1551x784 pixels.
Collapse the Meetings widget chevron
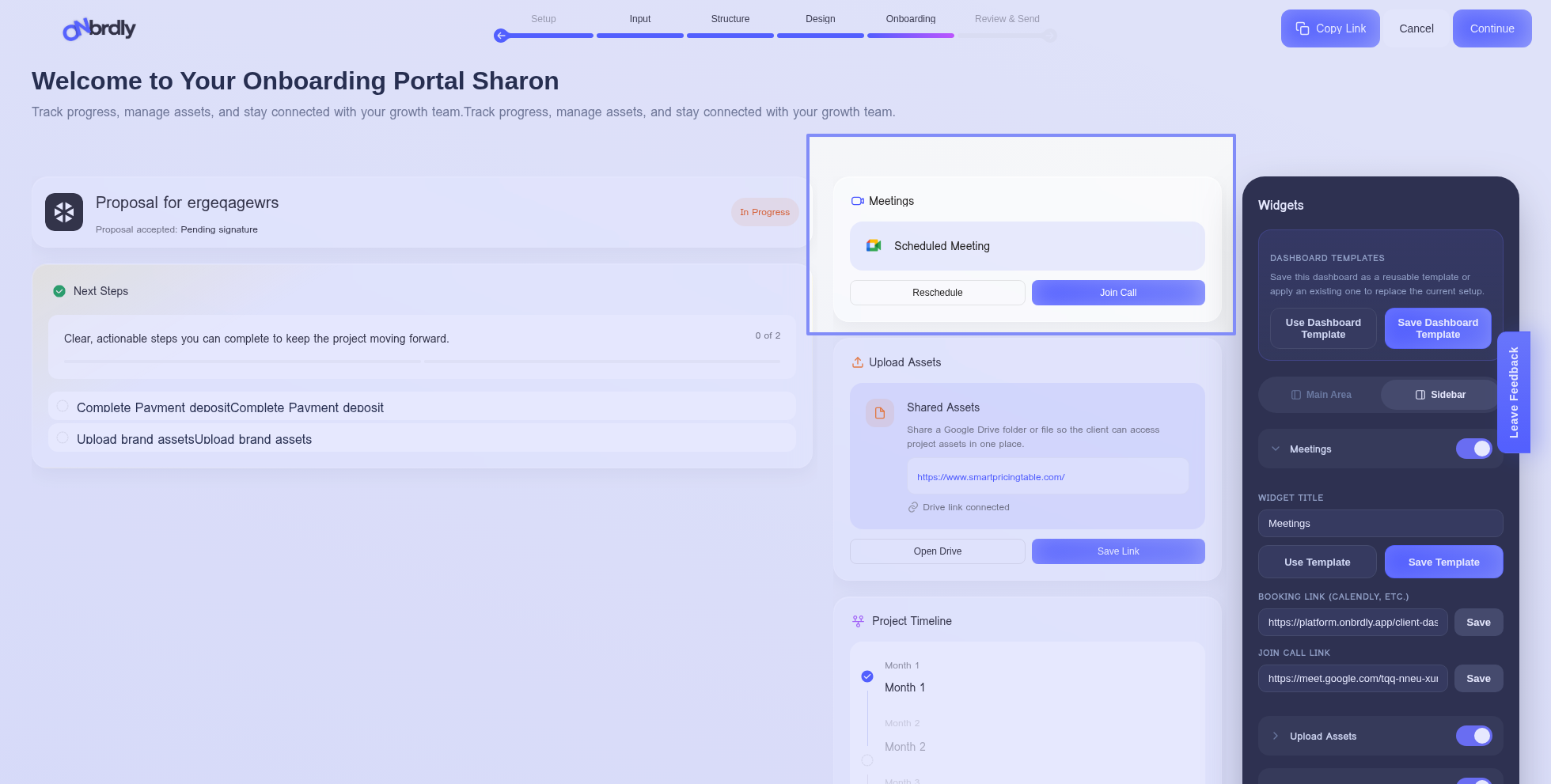coord(1276,449)
